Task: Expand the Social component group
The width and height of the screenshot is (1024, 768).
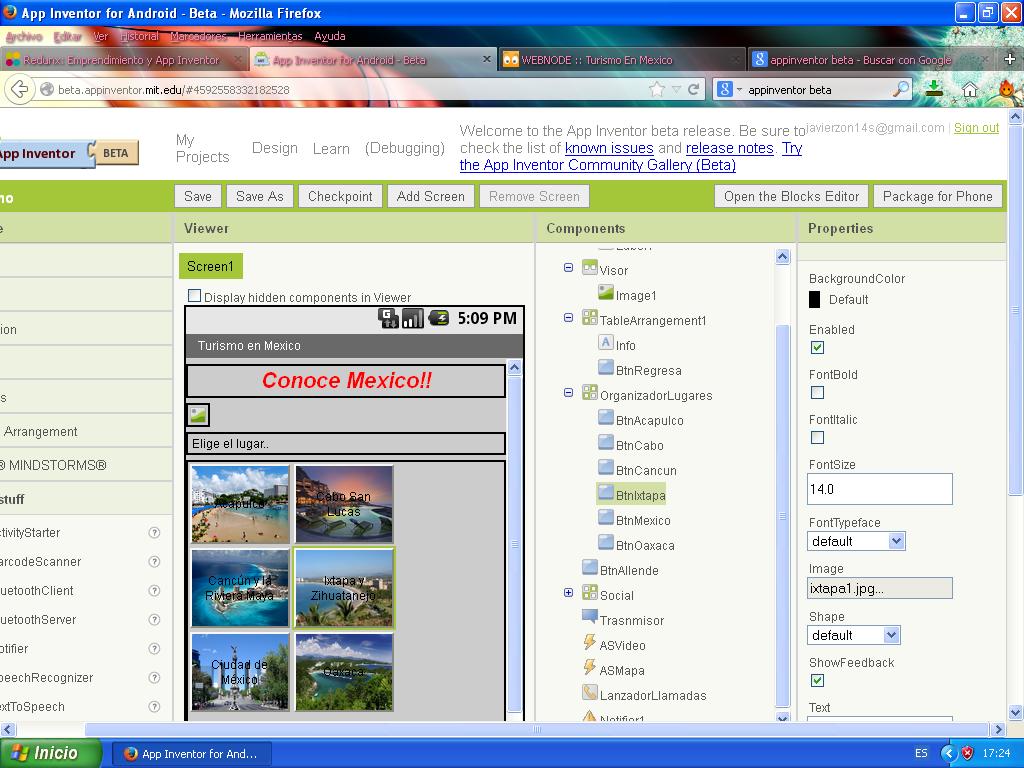Action: (568, 593)
